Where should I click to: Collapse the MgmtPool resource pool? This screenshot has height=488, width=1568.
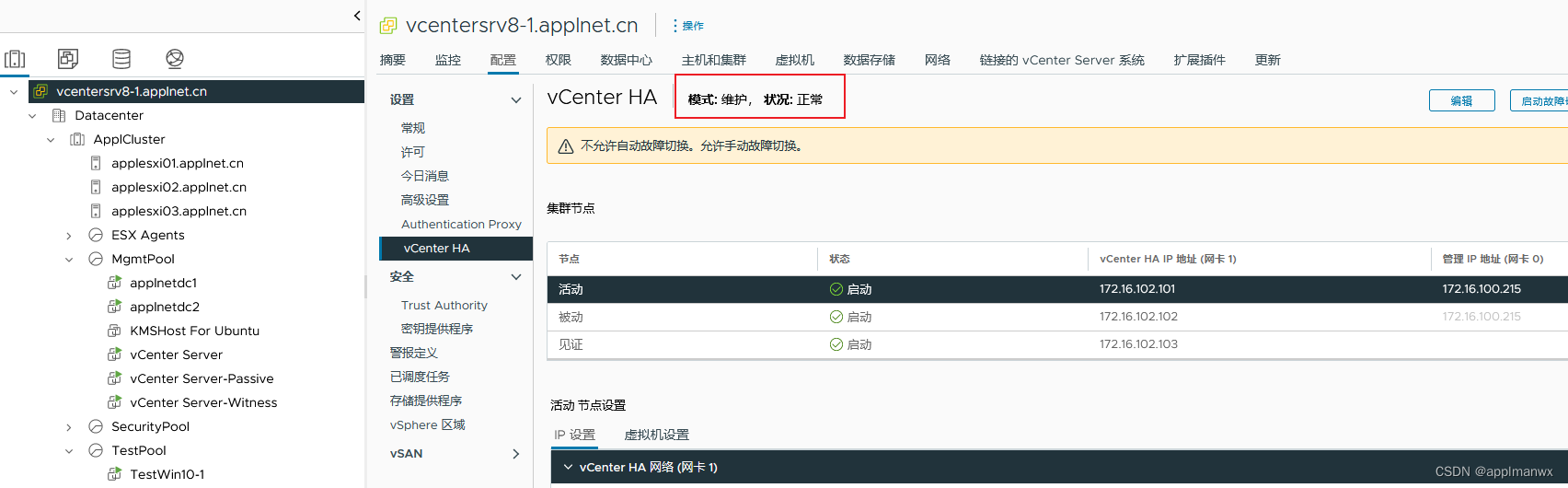tap(69, 260)
